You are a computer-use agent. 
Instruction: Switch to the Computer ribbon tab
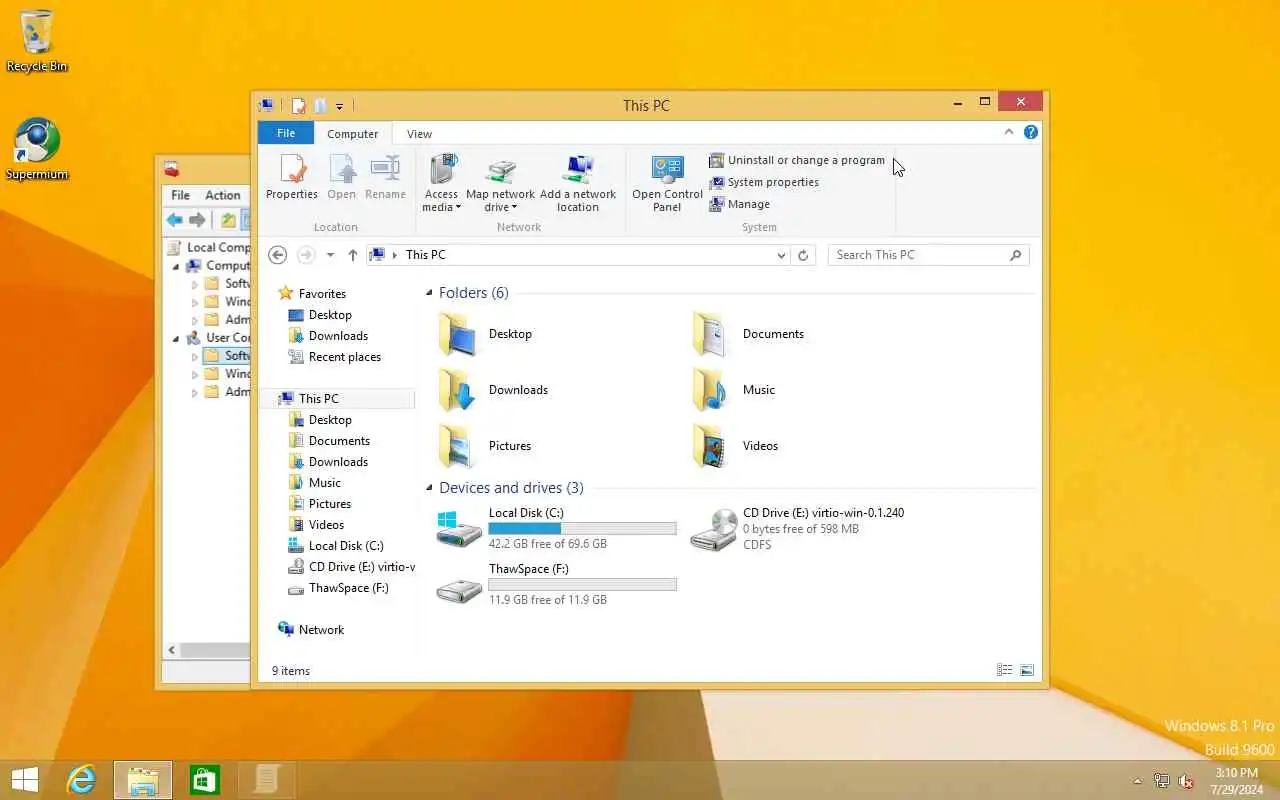point(353,133)
